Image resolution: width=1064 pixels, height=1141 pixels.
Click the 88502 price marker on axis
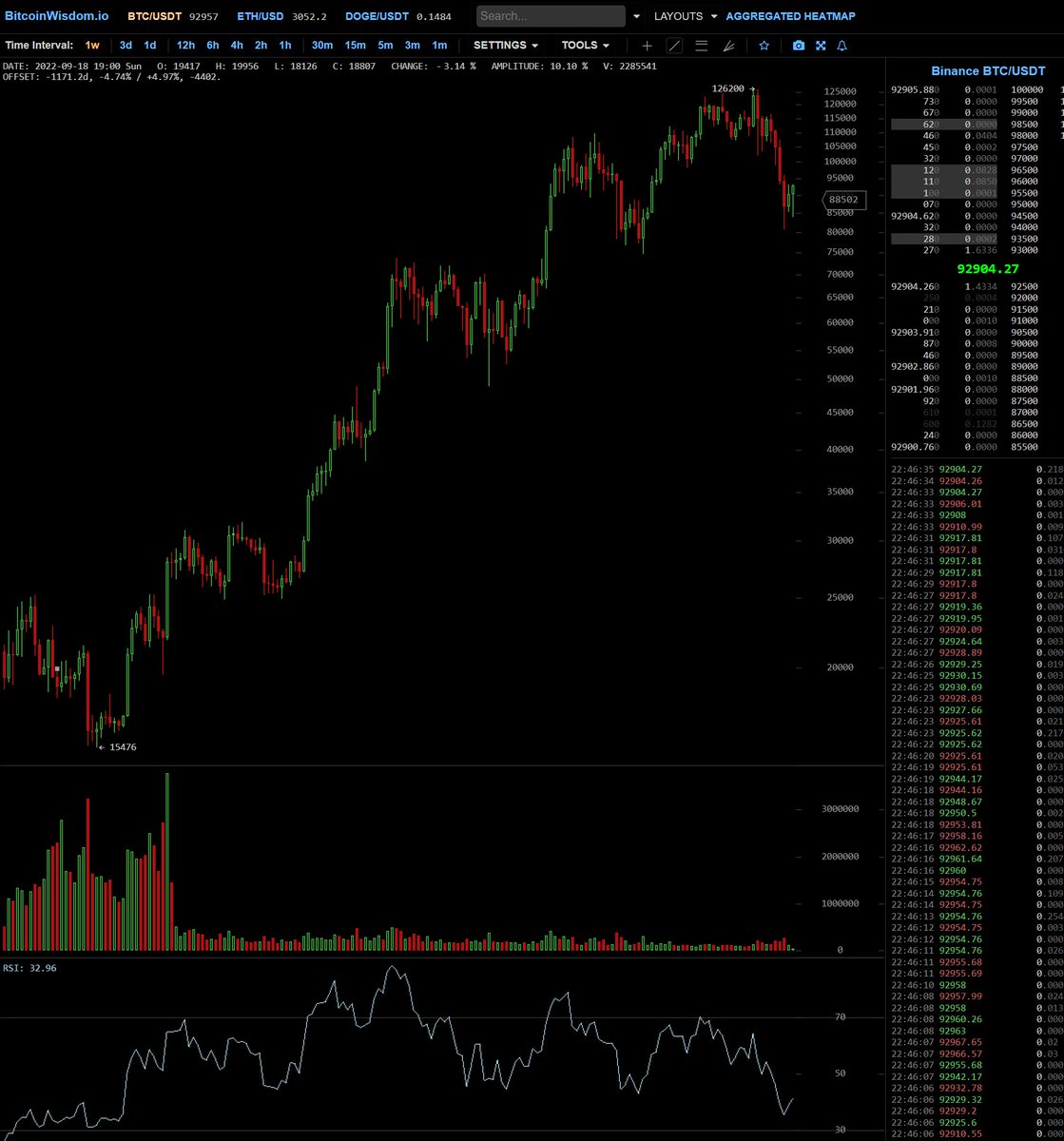(x=843, y=200)
